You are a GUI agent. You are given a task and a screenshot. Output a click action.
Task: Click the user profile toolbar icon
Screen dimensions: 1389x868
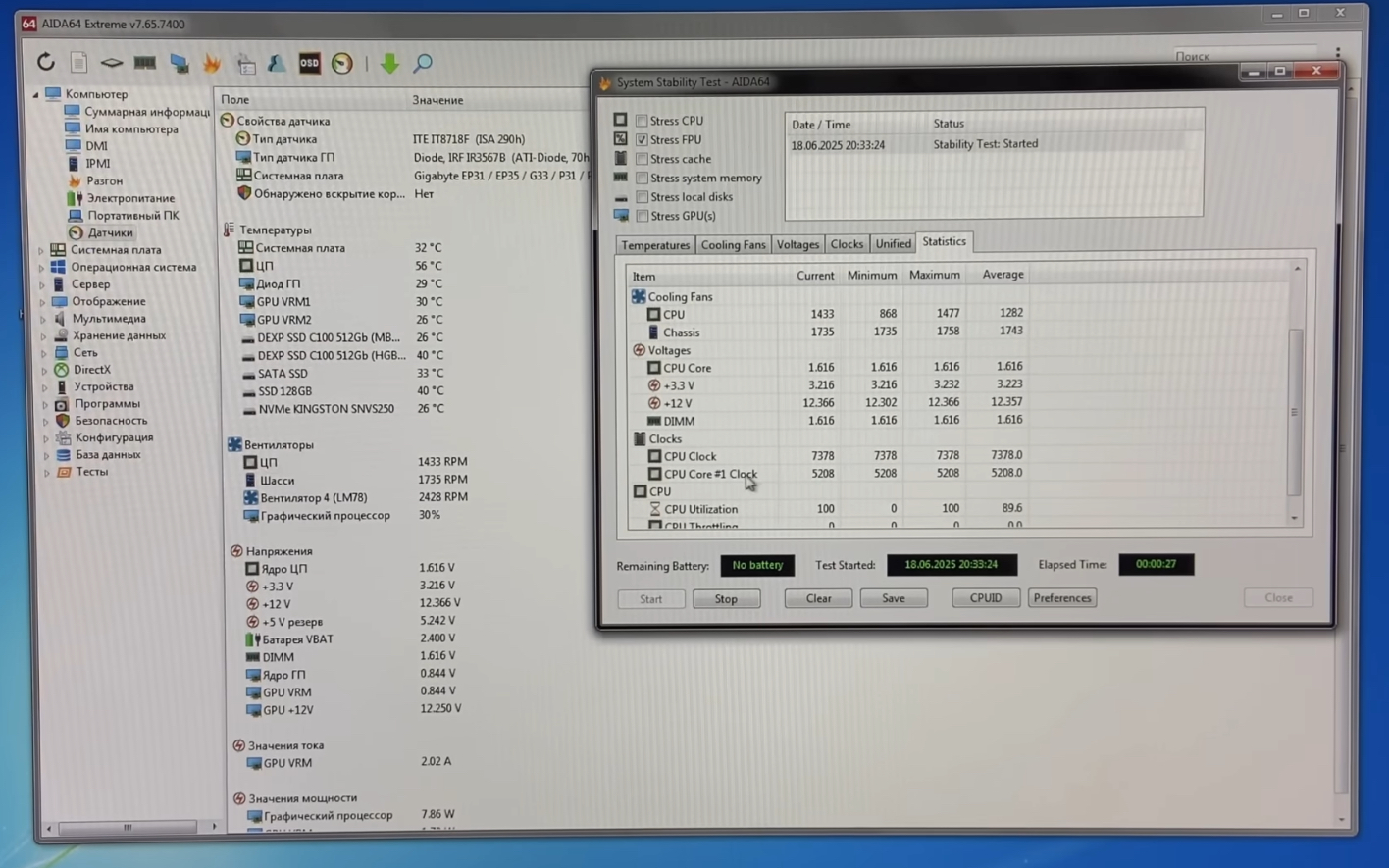pos(277,63)
